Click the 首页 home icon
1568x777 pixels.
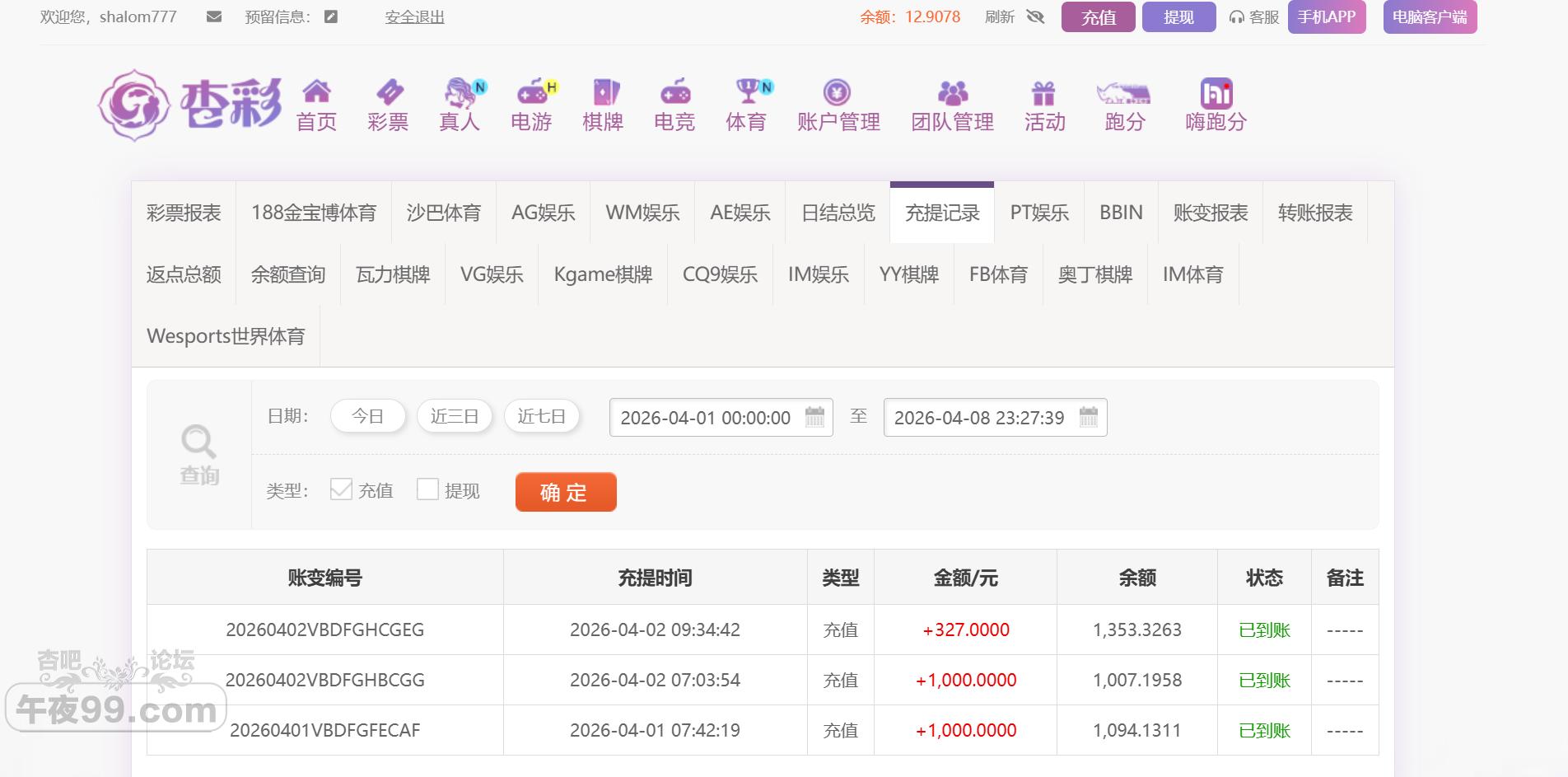click(316, 91)
